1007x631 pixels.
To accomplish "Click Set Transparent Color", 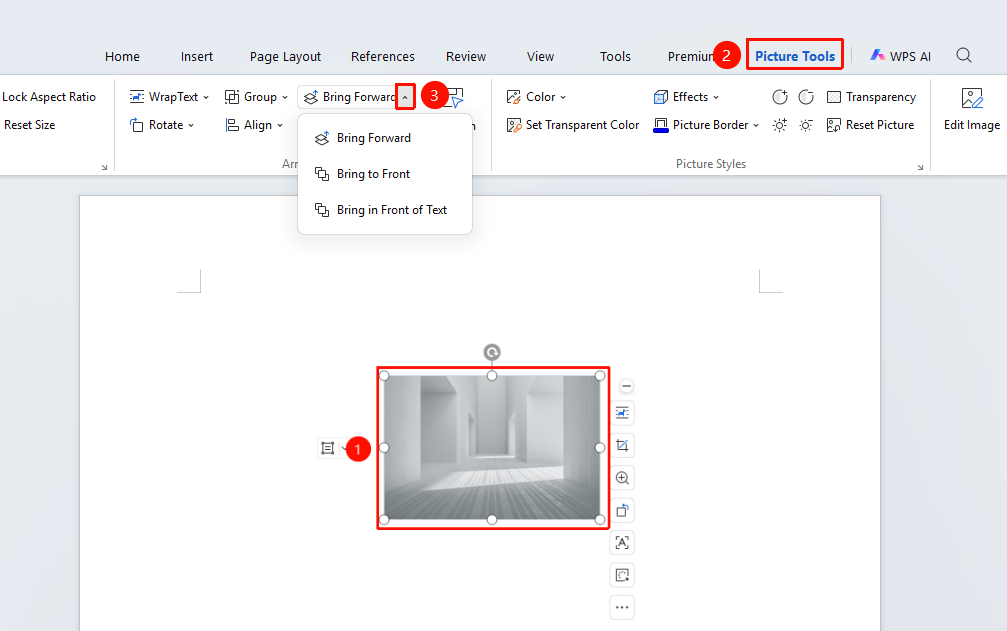I will point(573,125).
